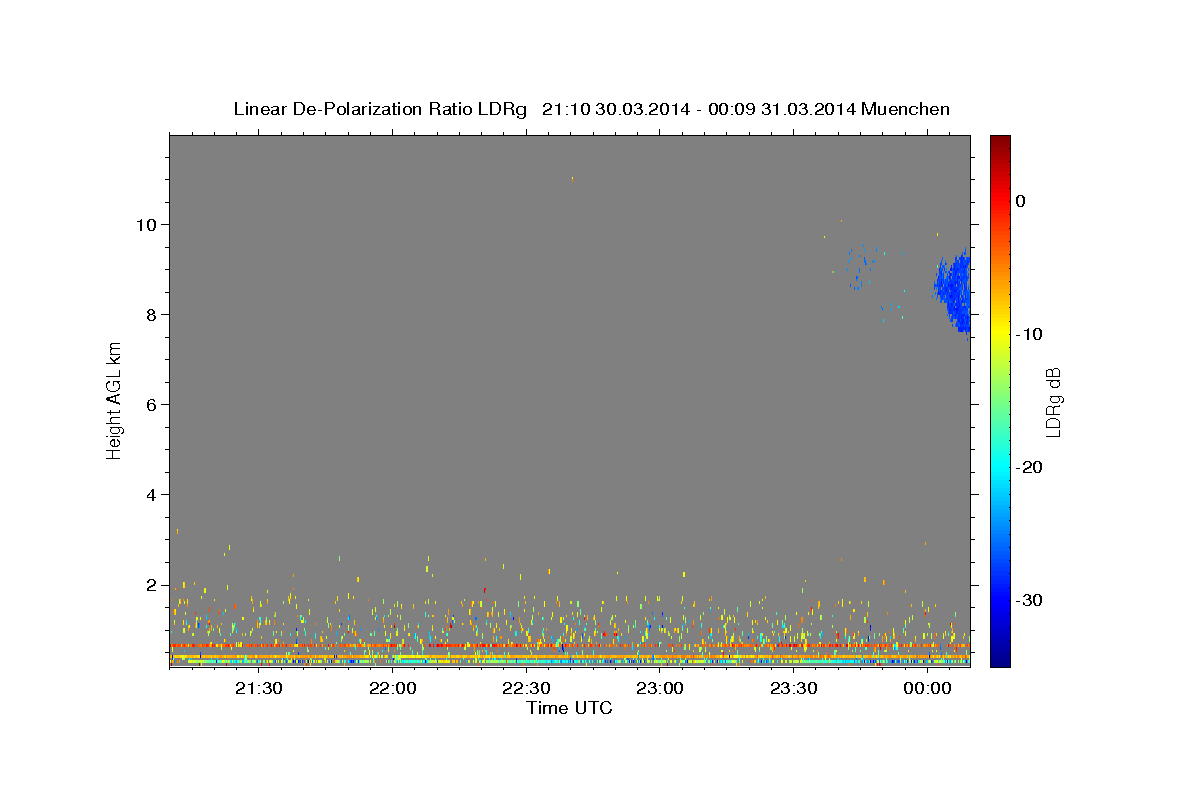Click the 'Time UTC' axis label
Viewport: 1200px width, 800px height.
point(569,708)
